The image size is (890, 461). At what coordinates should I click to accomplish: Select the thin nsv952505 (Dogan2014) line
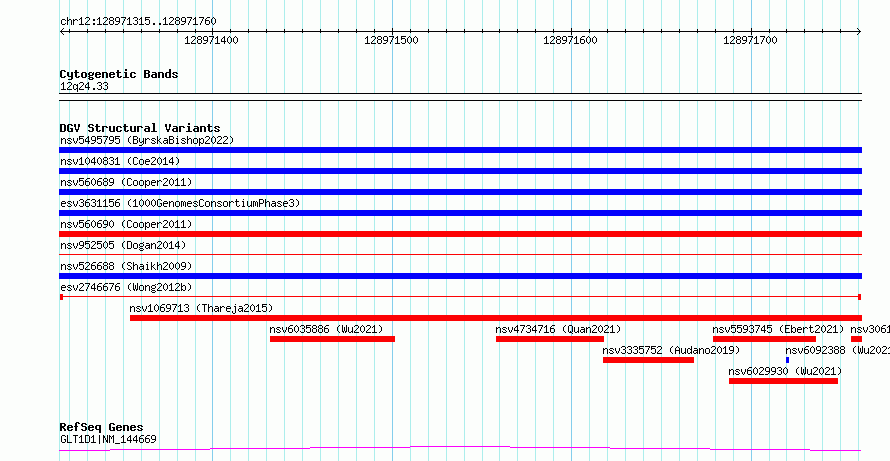coord(460,255)
